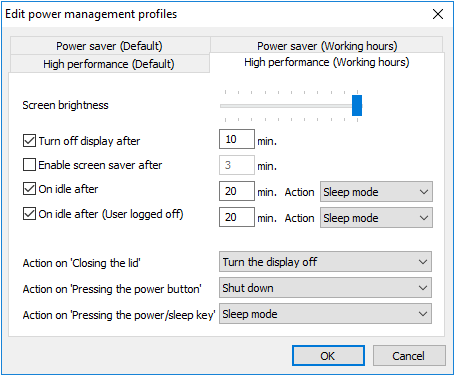Click the User logged off idle minutes field
The image size is (455, 376).
coord(237,217)
